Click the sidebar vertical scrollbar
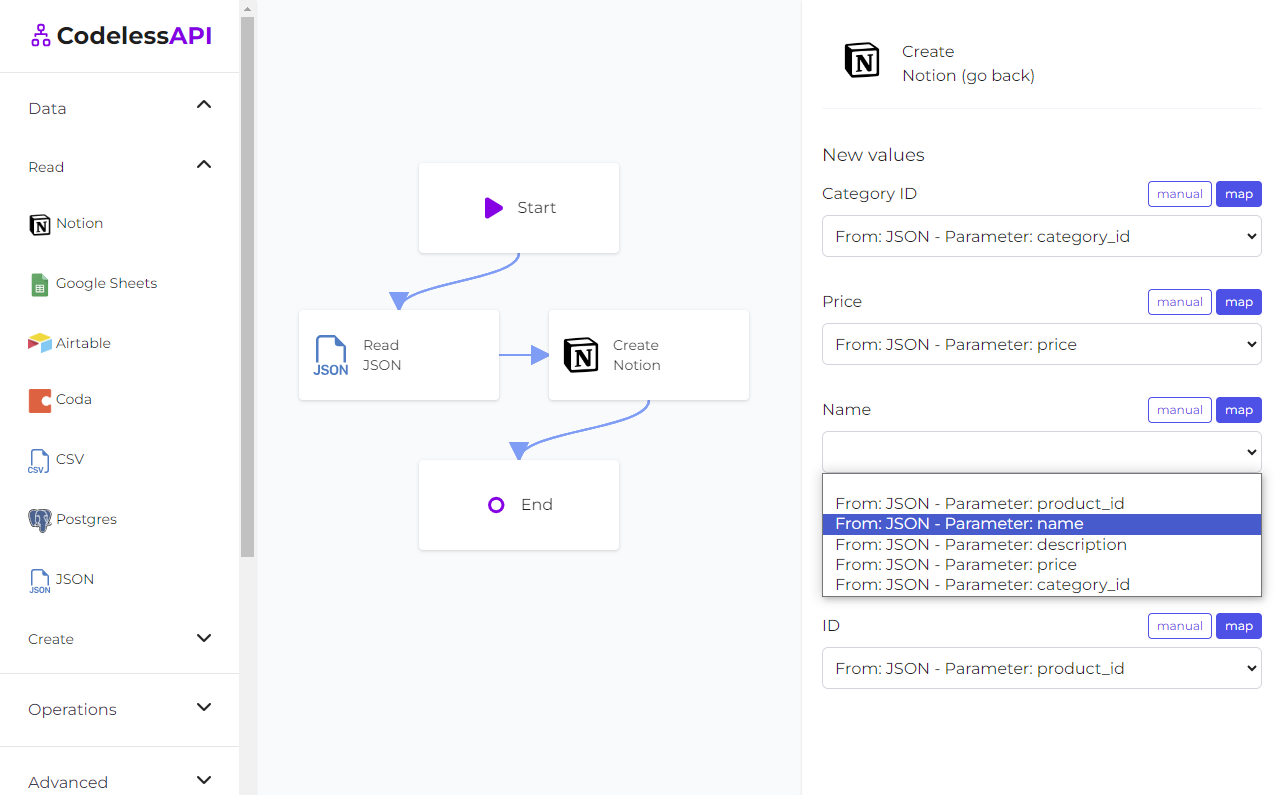Viewport: 1282px width, 795px height. 248,285
